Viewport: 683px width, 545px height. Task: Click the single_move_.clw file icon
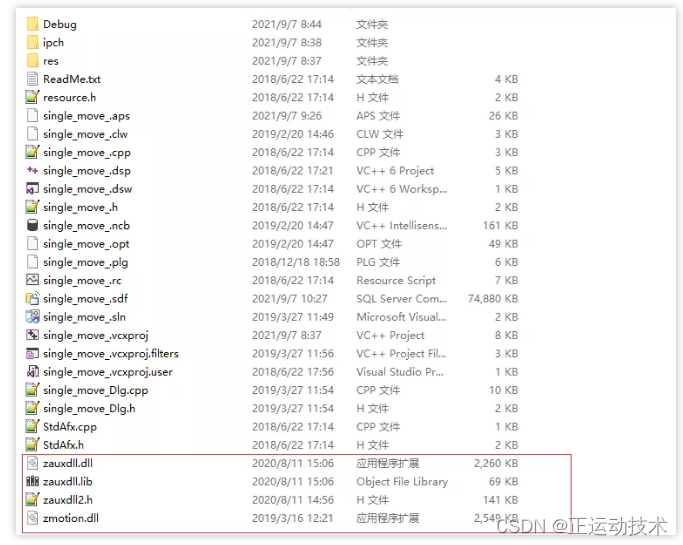pos(33,134)
